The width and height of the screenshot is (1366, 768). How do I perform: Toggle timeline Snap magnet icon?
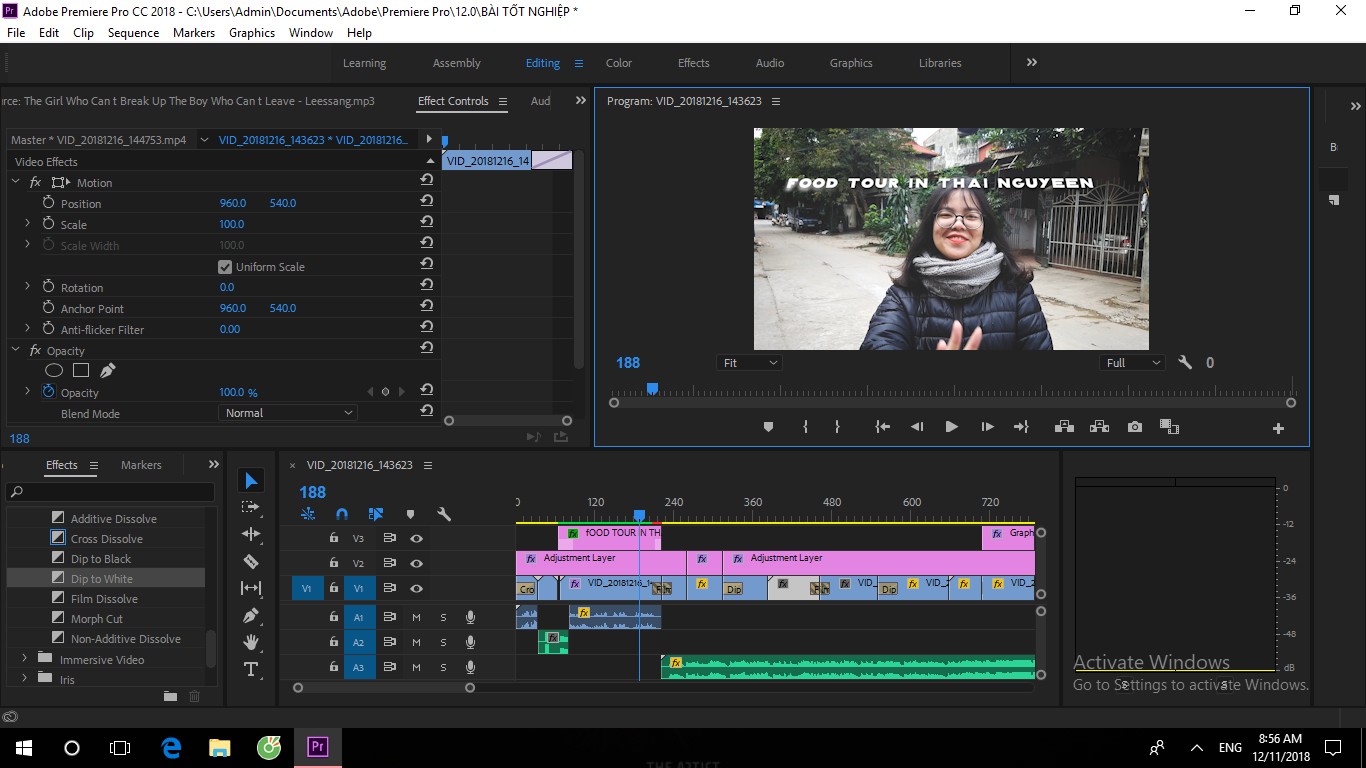[x=342, y=514]
